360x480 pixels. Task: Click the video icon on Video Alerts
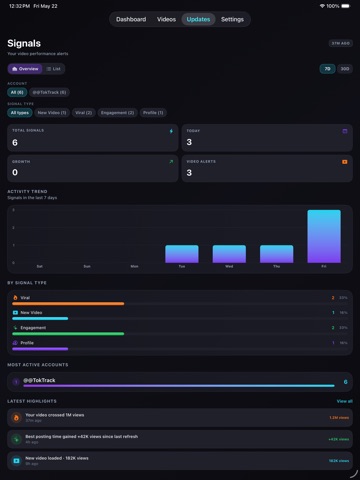coord(345,162)
